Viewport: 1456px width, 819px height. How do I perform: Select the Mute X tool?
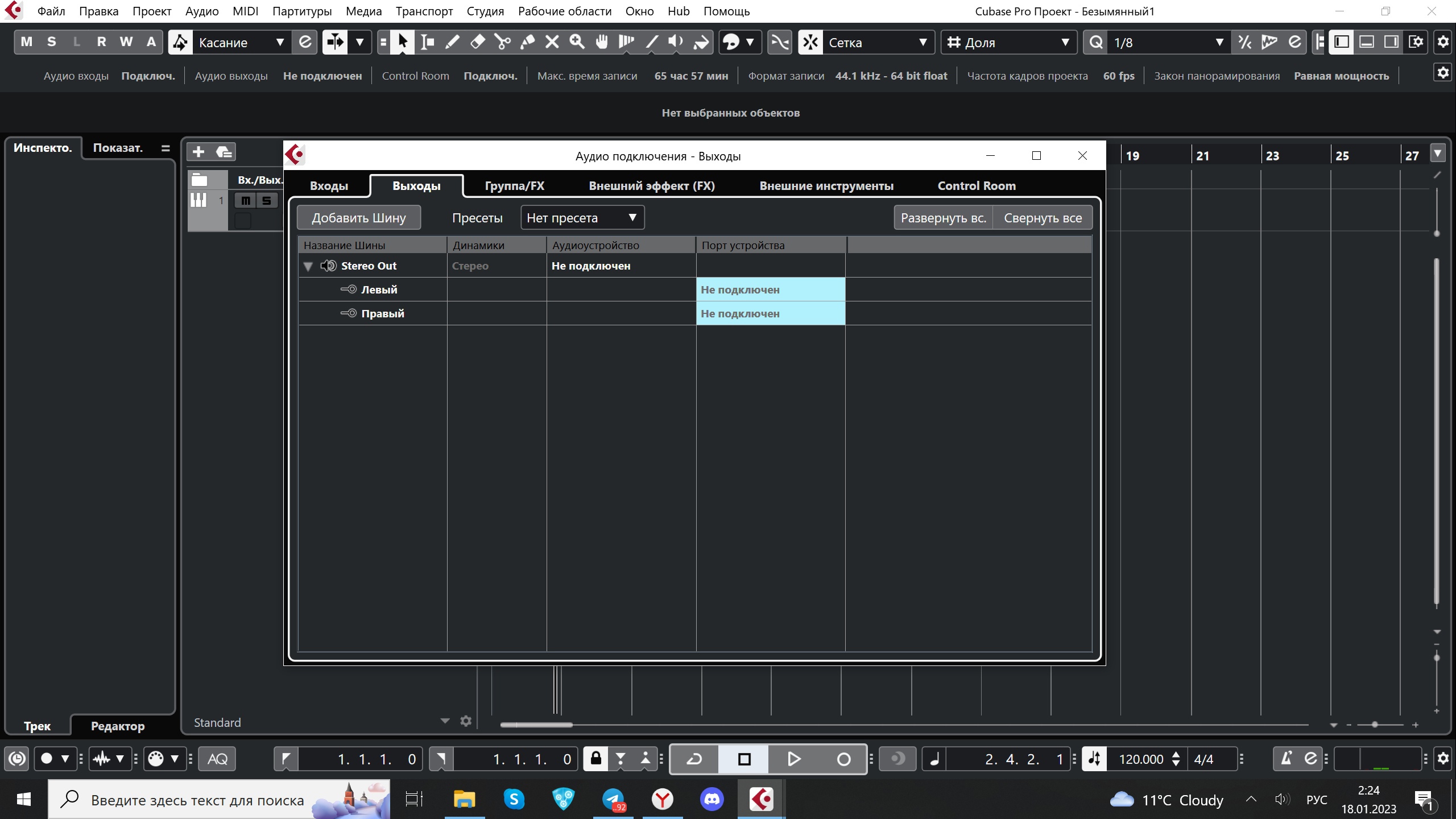coord(552,42)
